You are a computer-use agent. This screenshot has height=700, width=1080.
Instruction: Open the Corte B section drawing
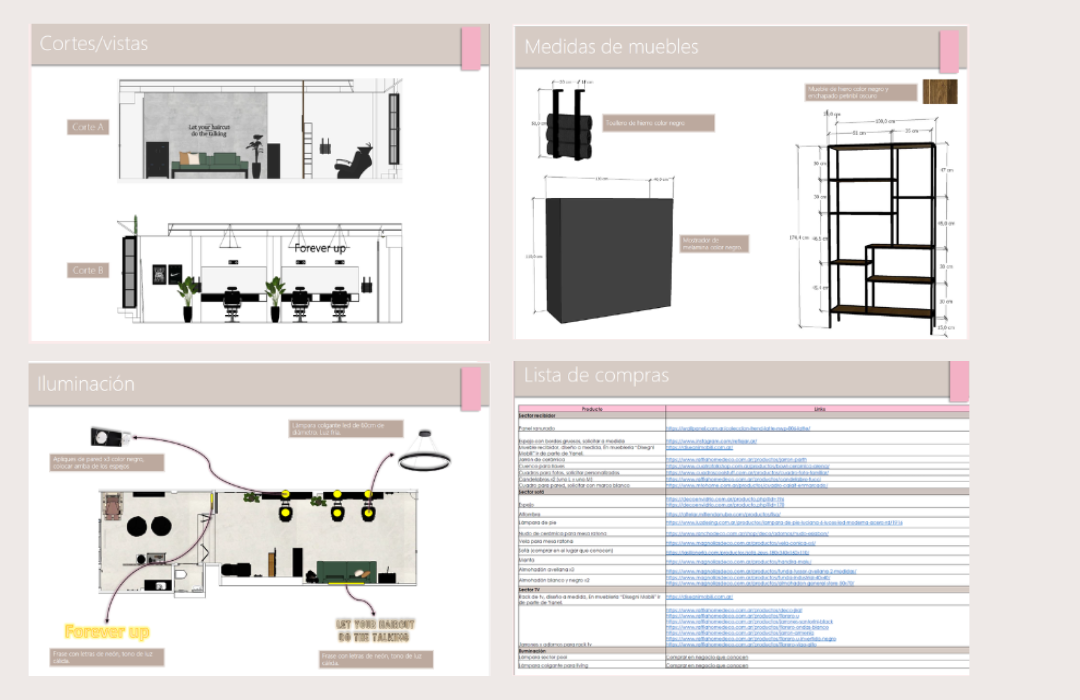click(260, 271)
